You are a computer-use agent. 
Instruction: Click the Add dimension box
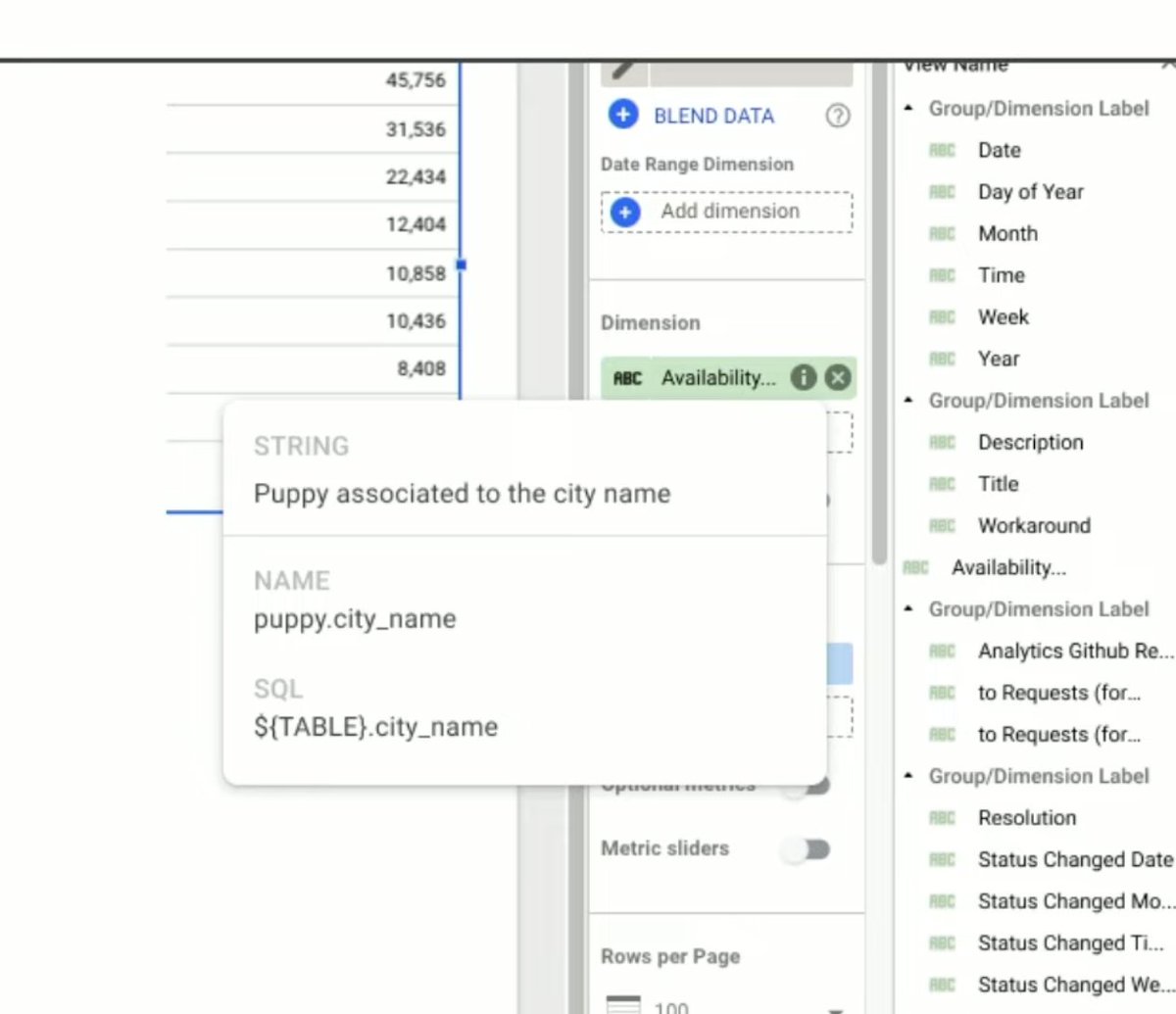pyautogui.click(x=727, y=212)
